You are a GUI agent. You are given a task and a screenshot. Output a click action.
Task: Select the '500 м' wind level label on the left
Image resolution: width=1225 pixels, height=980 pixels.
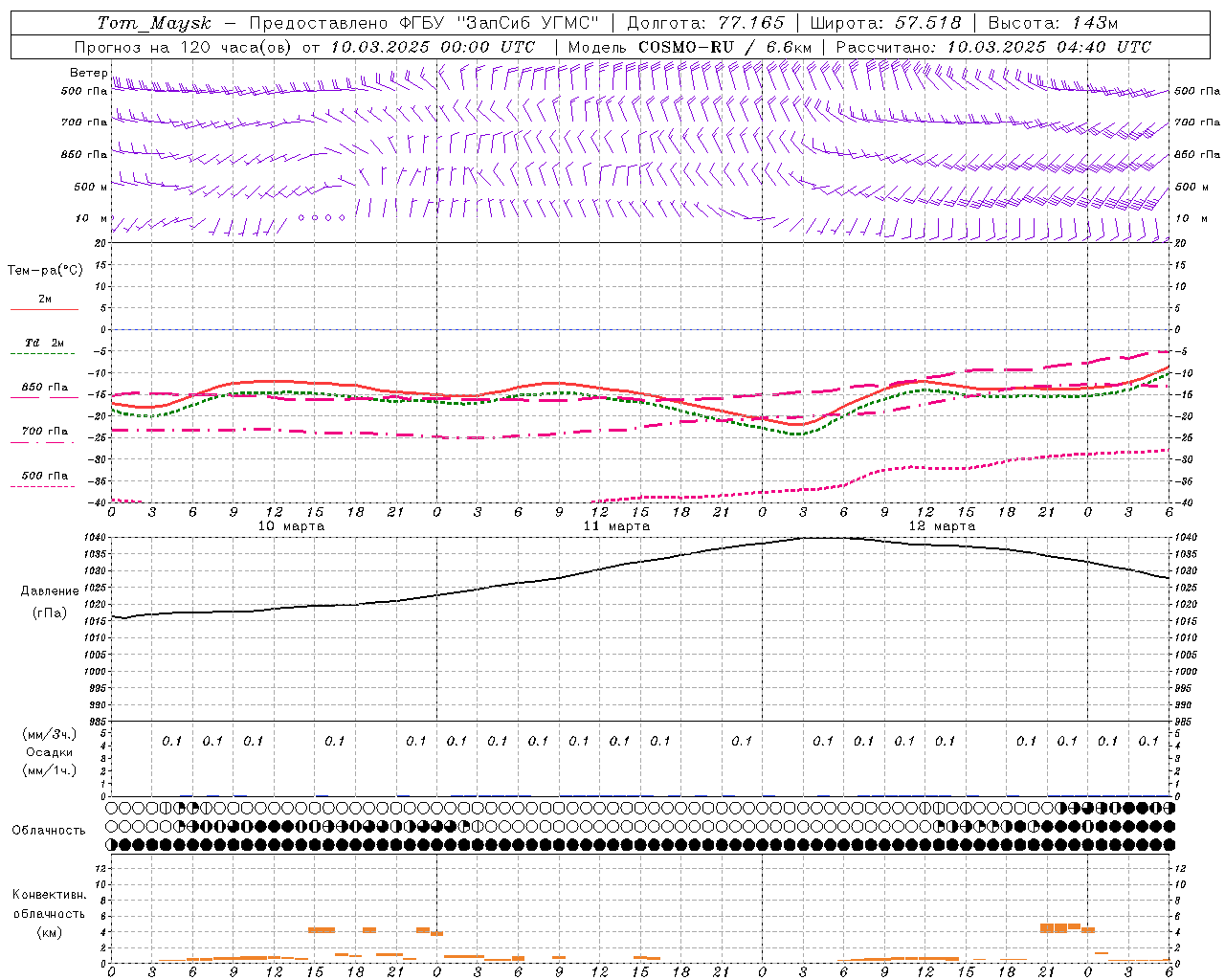[x=91, y=187]
